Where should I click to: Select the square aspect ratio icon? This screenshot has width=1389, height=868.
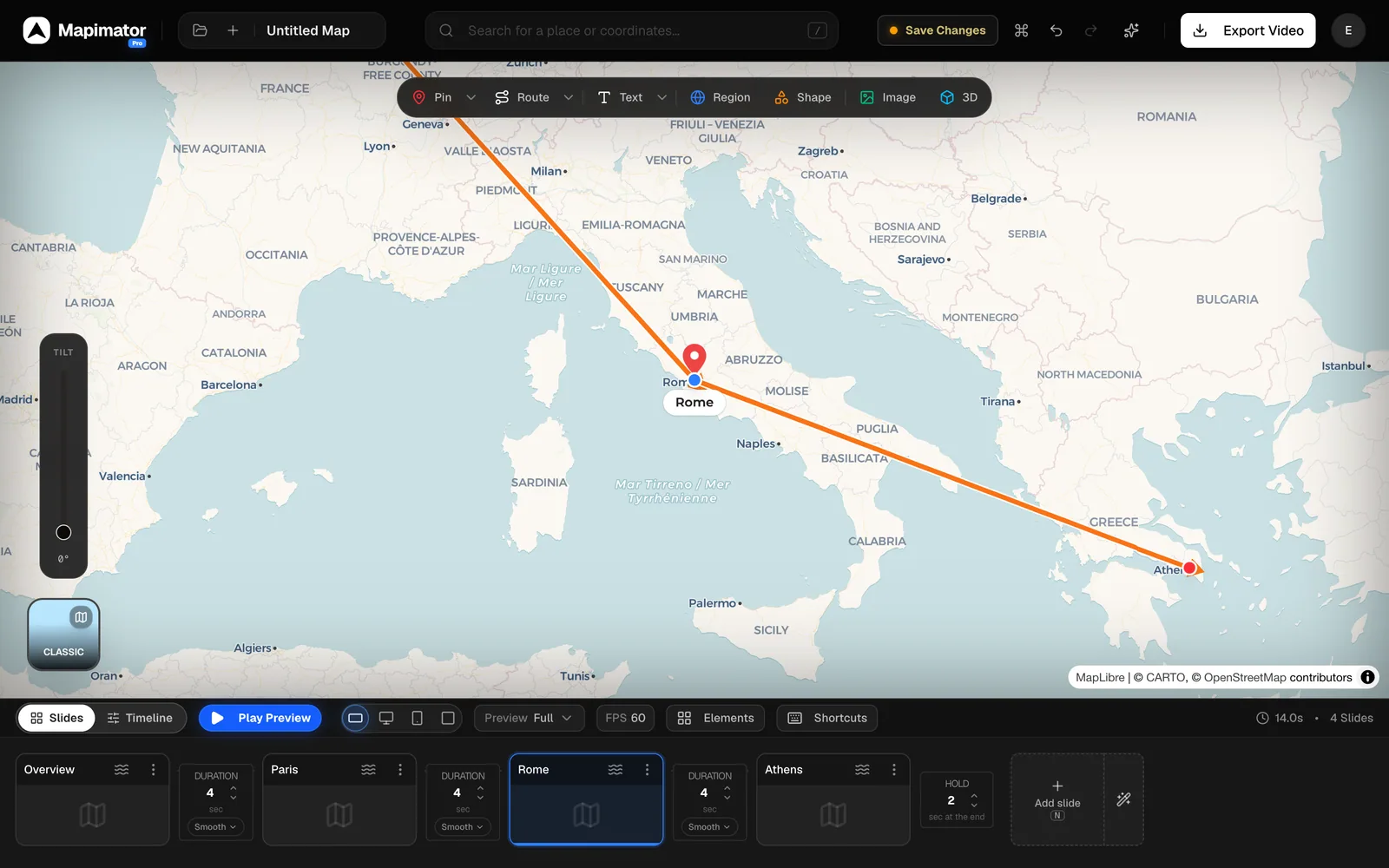pos(448,718)
